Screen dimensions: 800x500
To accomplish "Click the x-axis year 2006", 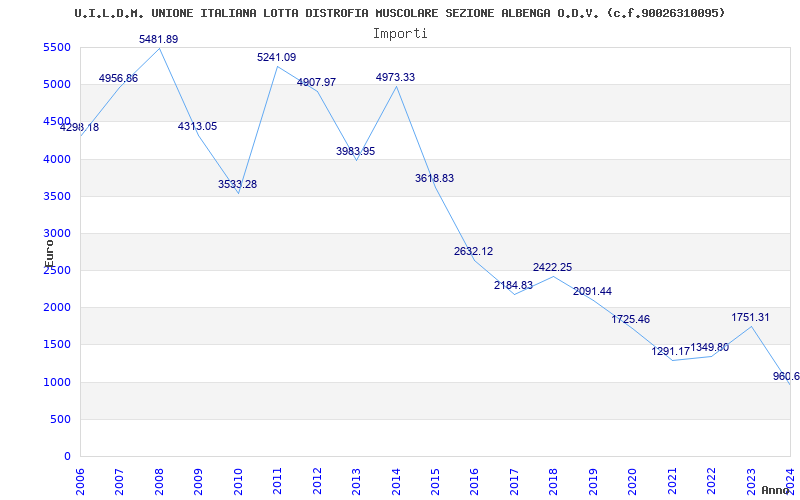I will click(x=81, y=481).
